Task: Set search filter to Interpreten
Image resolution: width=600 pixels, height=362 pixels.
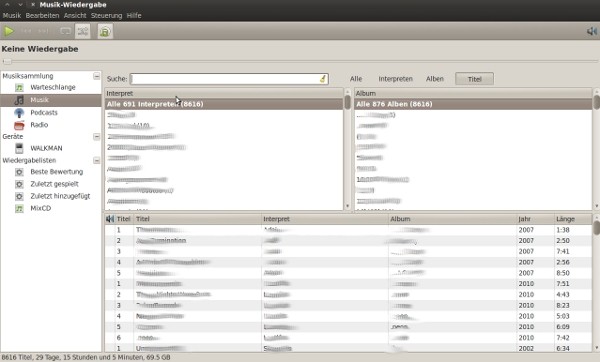Action: (x=395, y=79)
